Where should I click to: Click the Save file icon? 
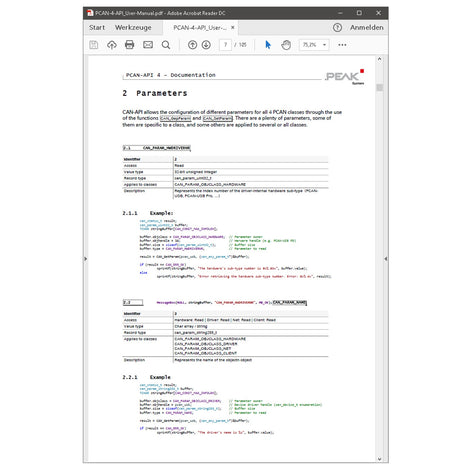tap(94, 45)
